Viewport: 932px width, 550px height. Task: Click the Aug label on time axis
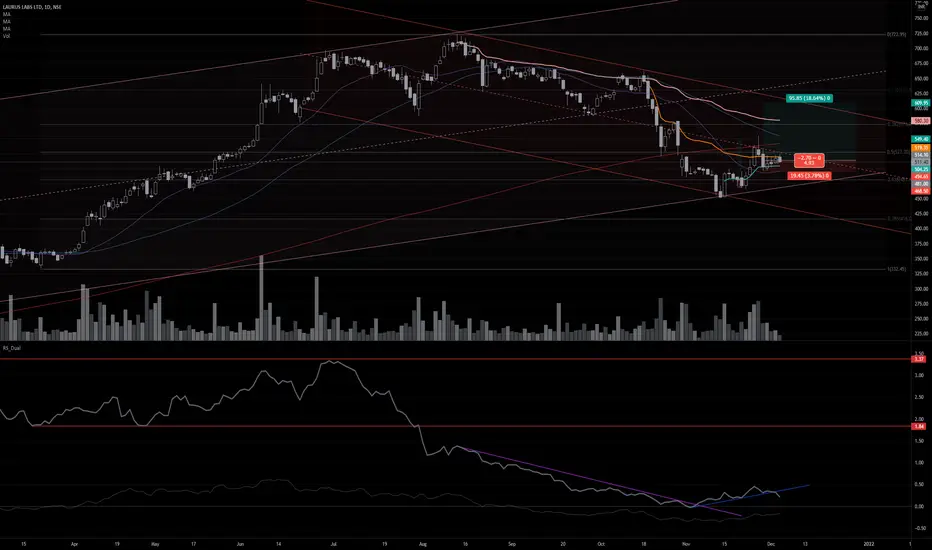[423, 543]
